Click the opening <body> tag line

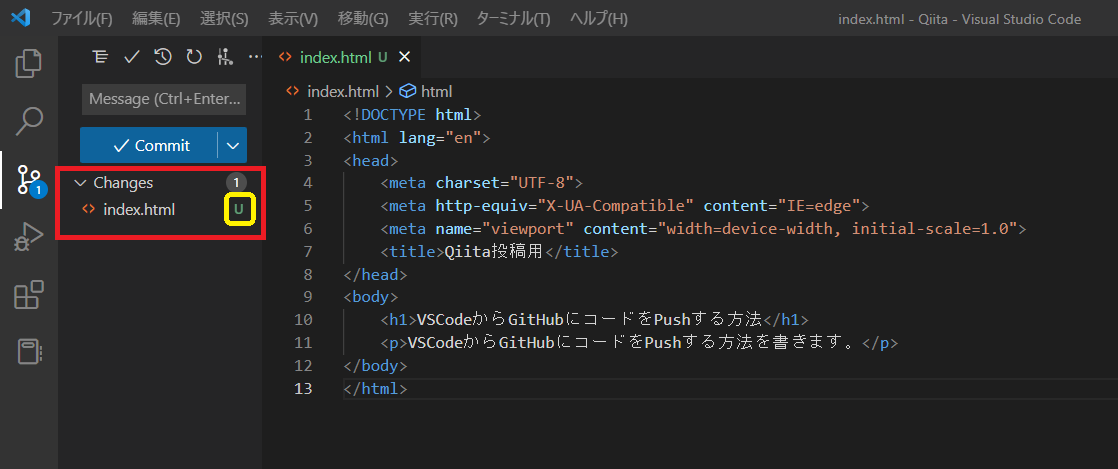coord(371,297)
